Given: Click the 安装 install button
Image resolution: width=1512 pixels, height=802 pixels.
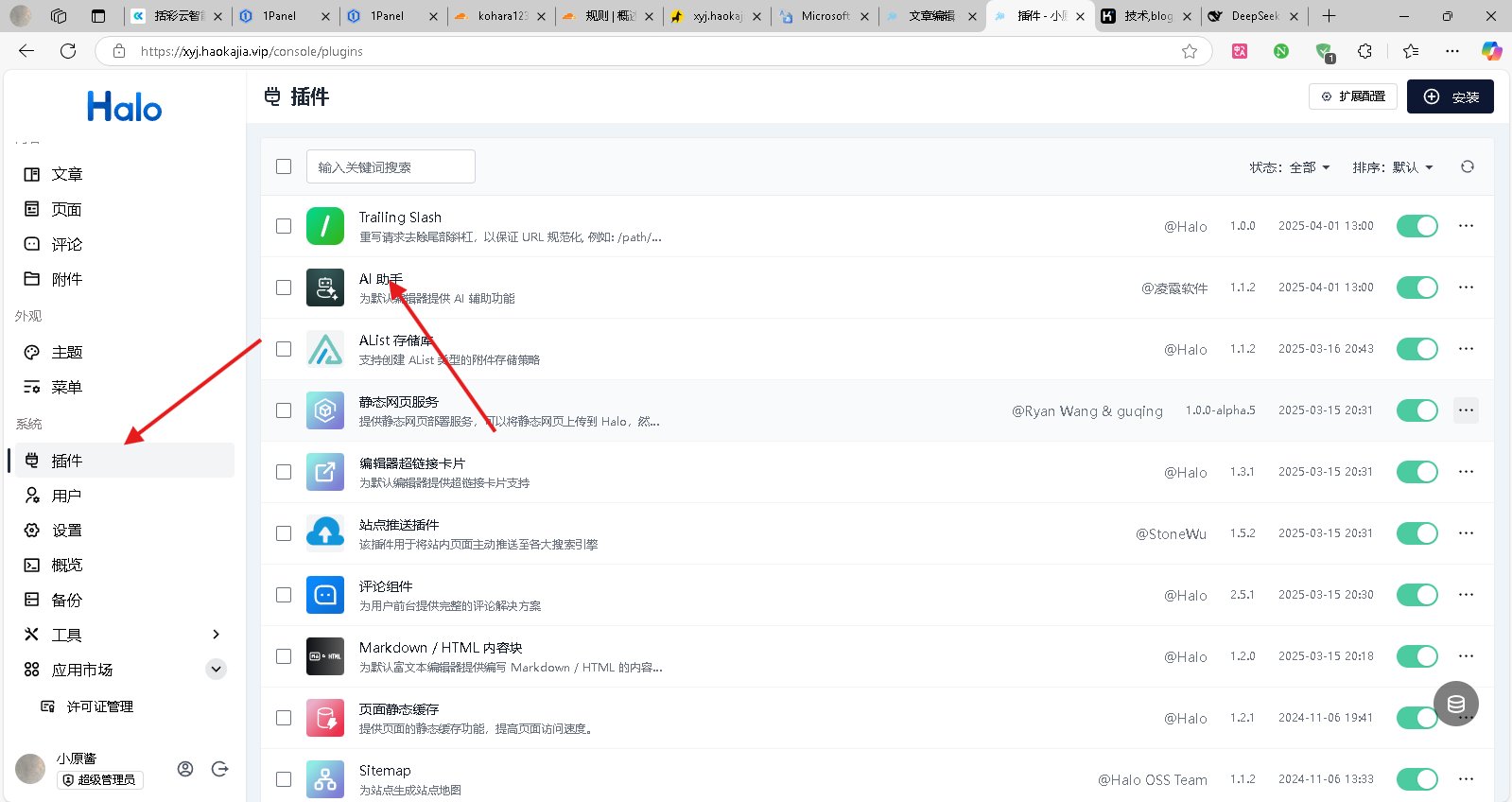Looking at the screenshot, I should 1451,96.
